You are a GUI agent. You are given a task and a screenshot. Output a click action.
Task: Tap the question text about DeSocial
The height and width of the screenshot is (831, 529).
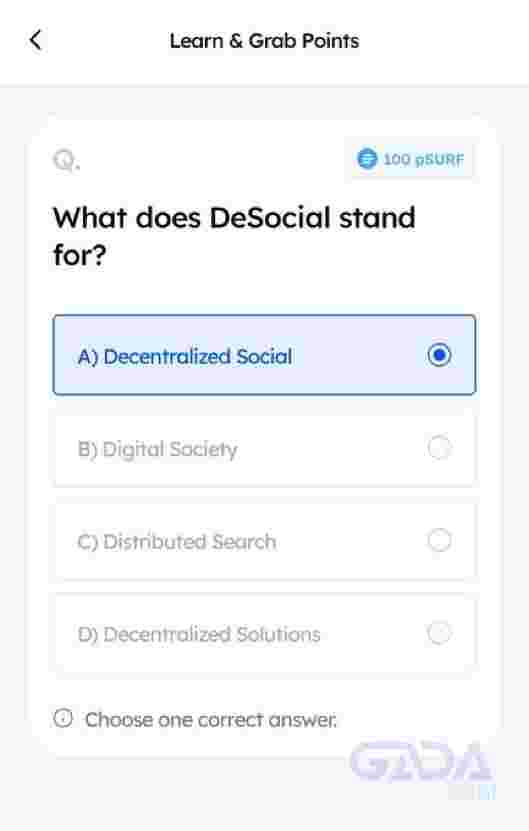[x=234, y=236]
